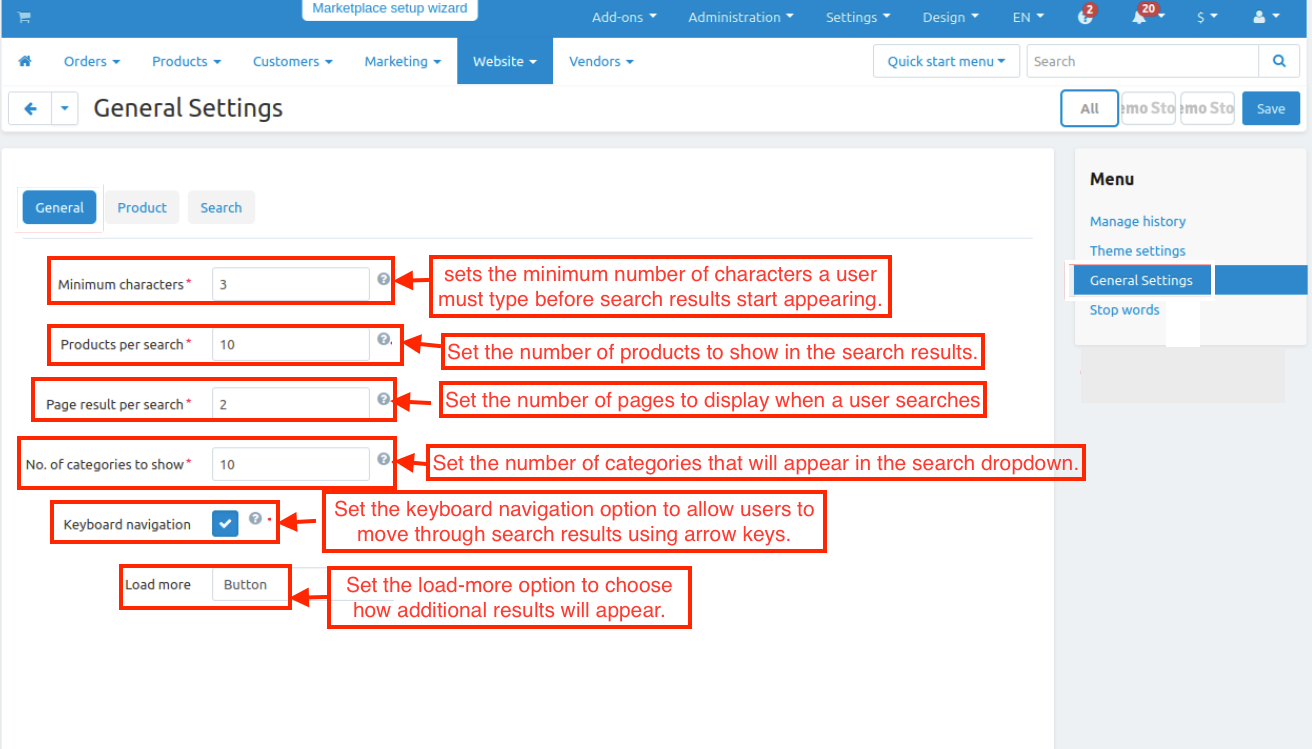Switch to the Search tab

click(x=221, y=208)
